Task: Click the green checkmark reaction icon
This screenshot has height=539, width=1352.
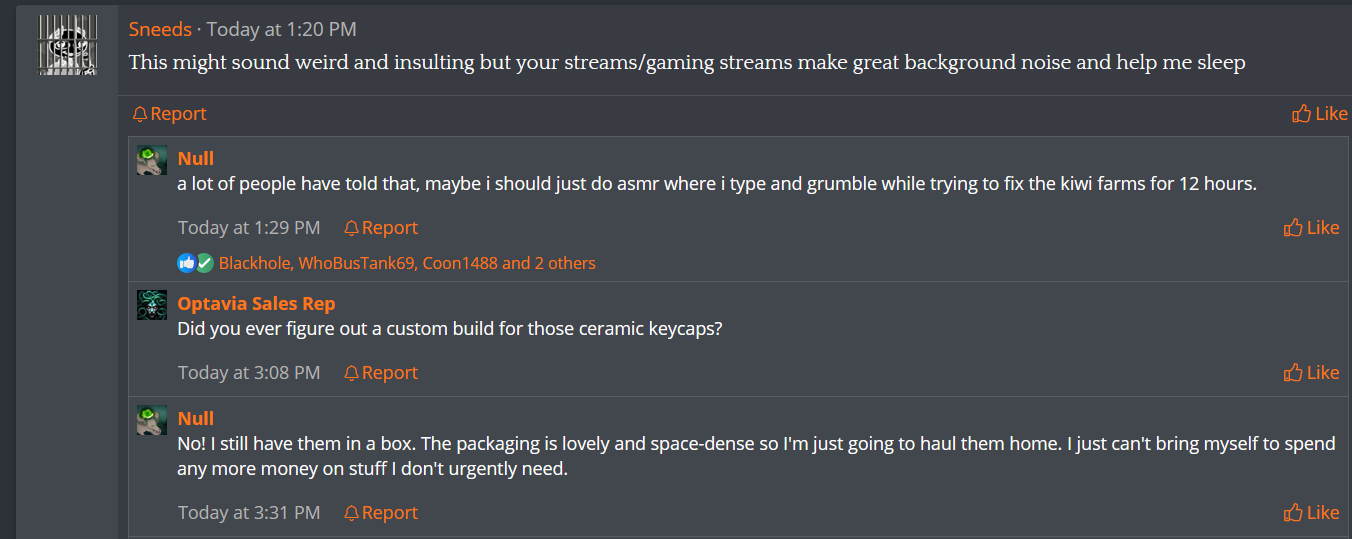Action: 205,263
